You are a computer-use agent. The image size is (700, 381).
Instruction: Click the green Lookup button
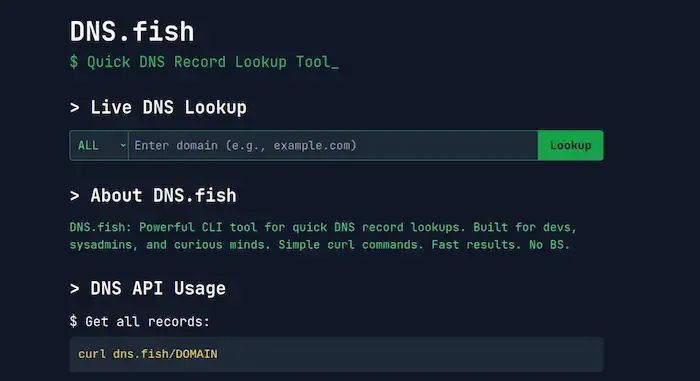[571, 145]
